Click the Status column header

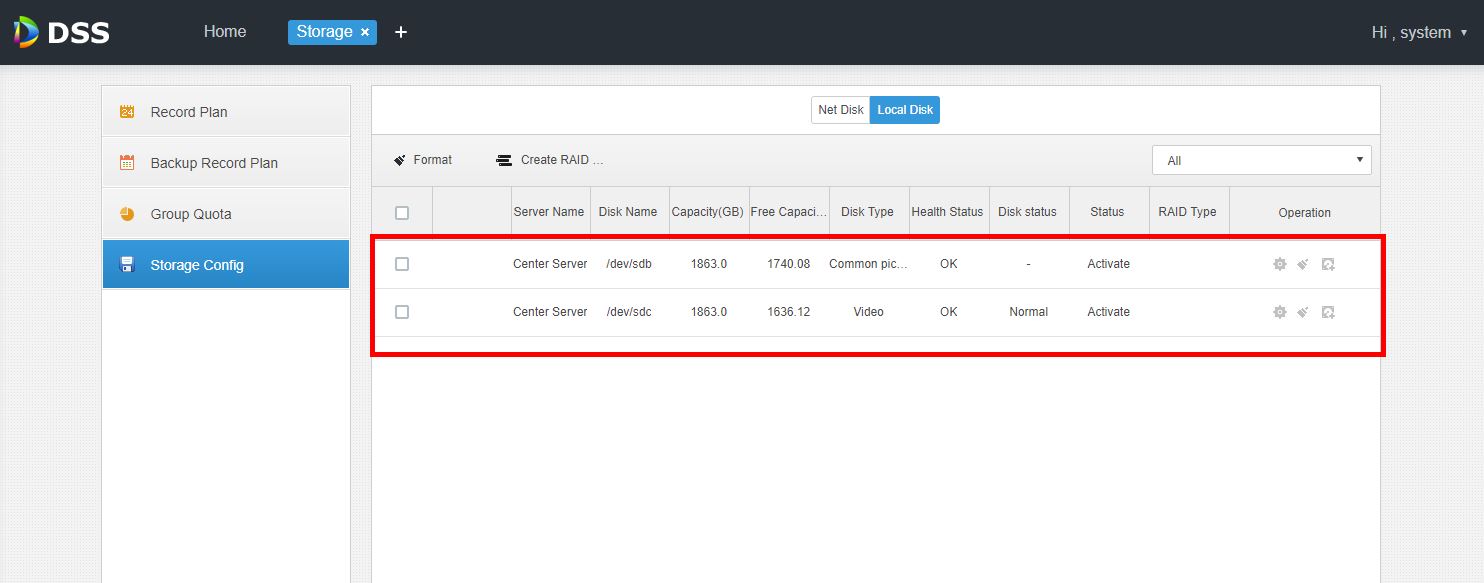pos(1108,212)
